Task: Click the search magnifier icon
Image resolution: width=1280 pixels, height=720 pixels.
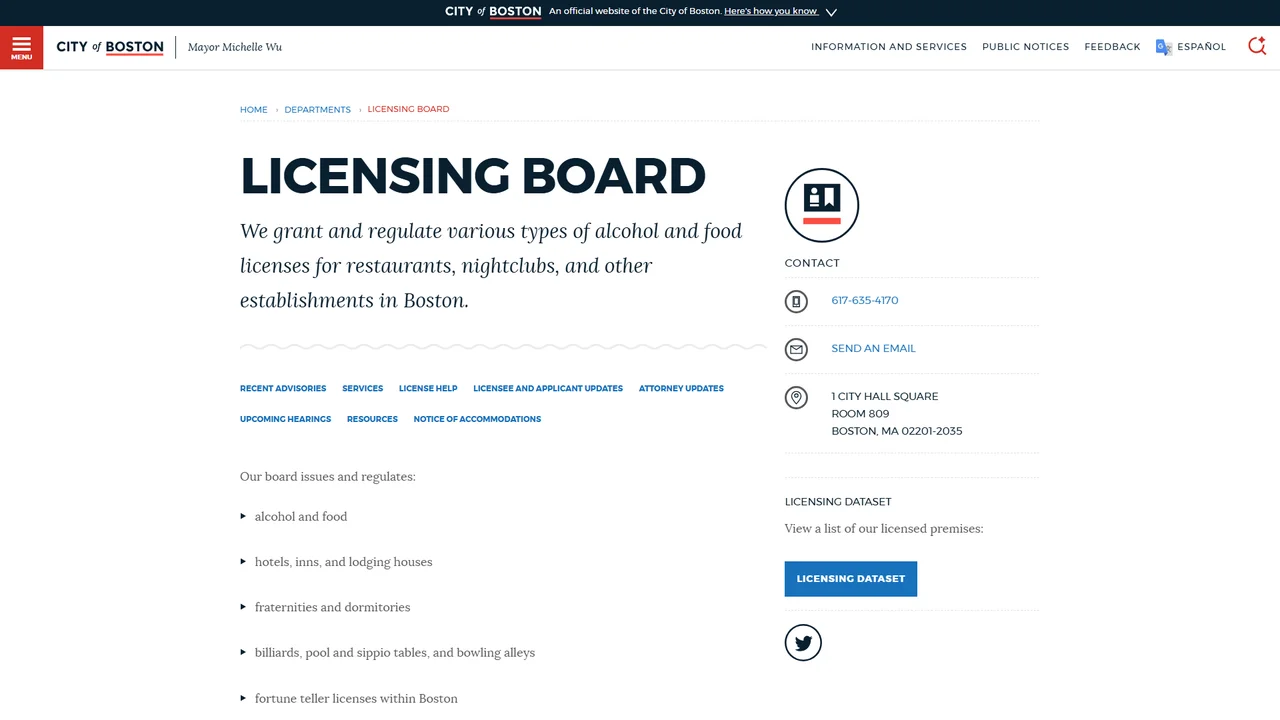Action: (x=1257, y=46)
